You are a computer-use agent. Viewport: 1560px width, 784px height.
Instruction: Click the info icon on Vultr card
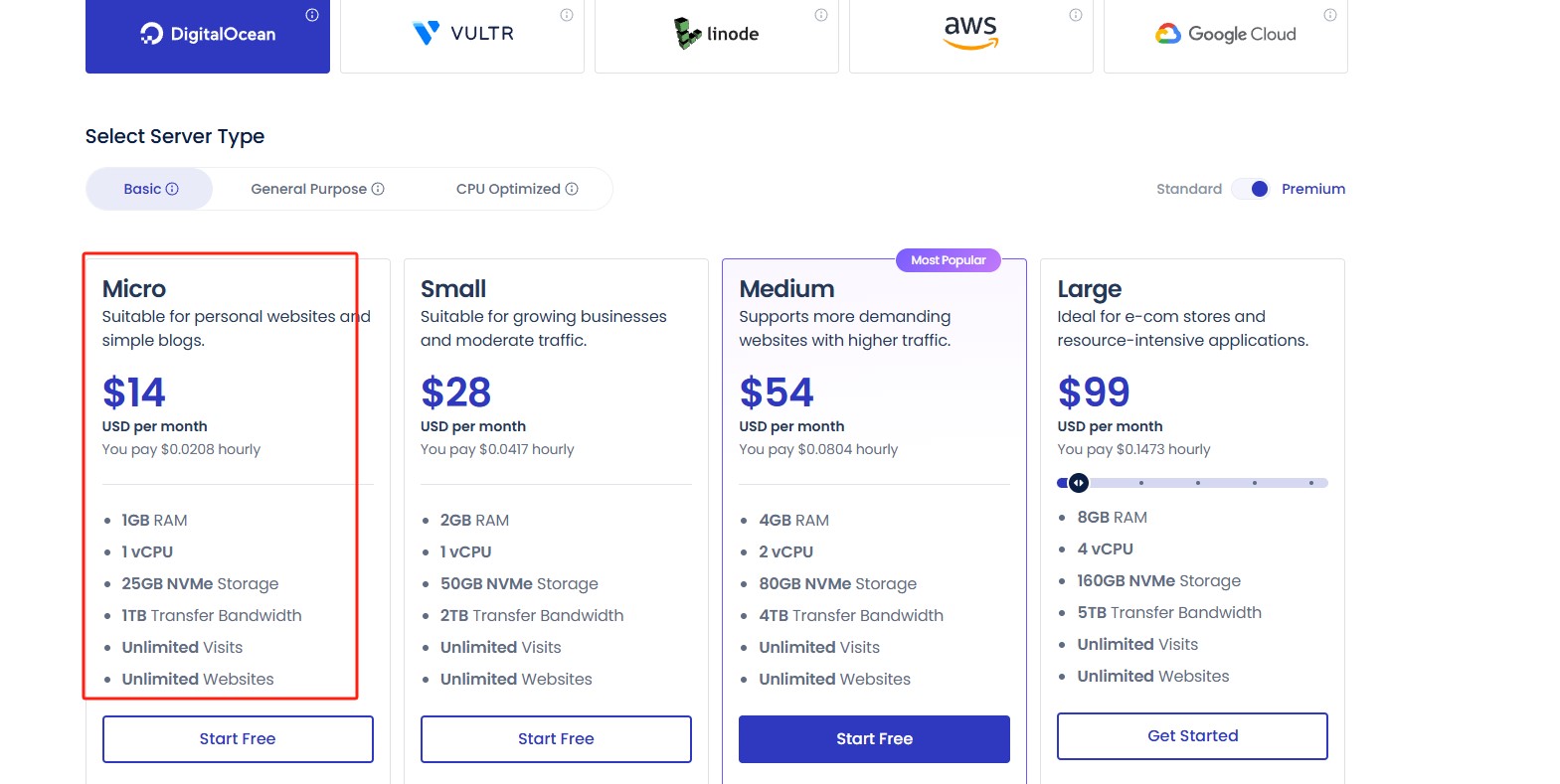point(567,15)
